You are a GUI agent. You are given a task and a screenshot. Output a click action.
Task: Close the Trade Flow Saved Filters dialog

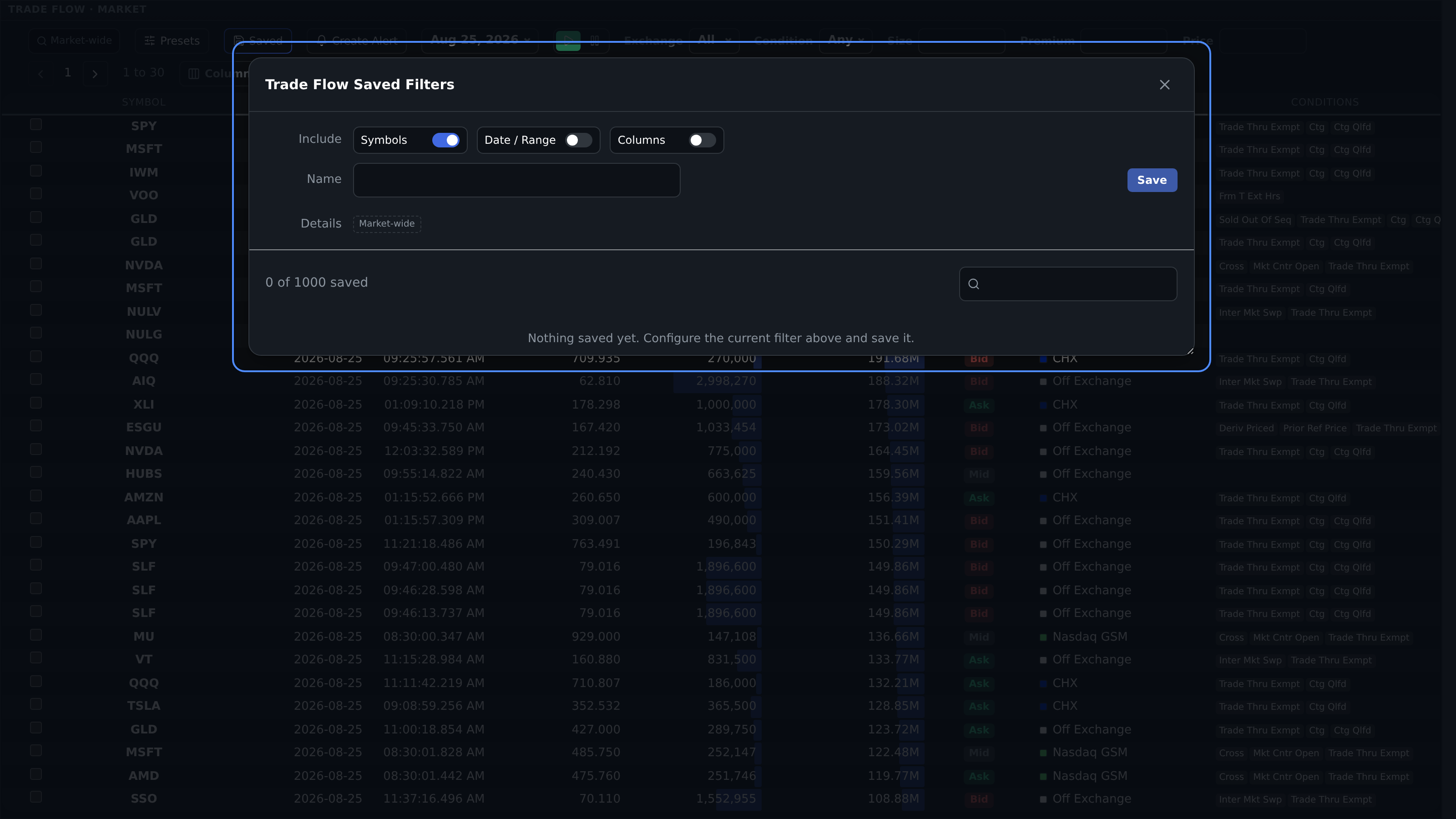pyautogui.click(x=1164, y=85)
